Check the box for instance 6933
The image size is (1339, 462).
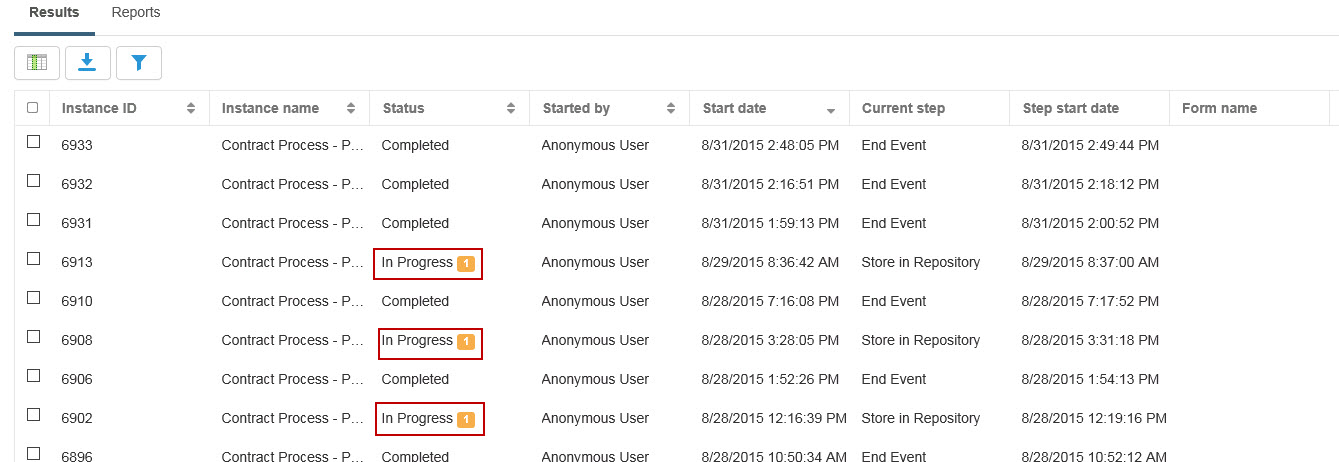tap(33, 142)
